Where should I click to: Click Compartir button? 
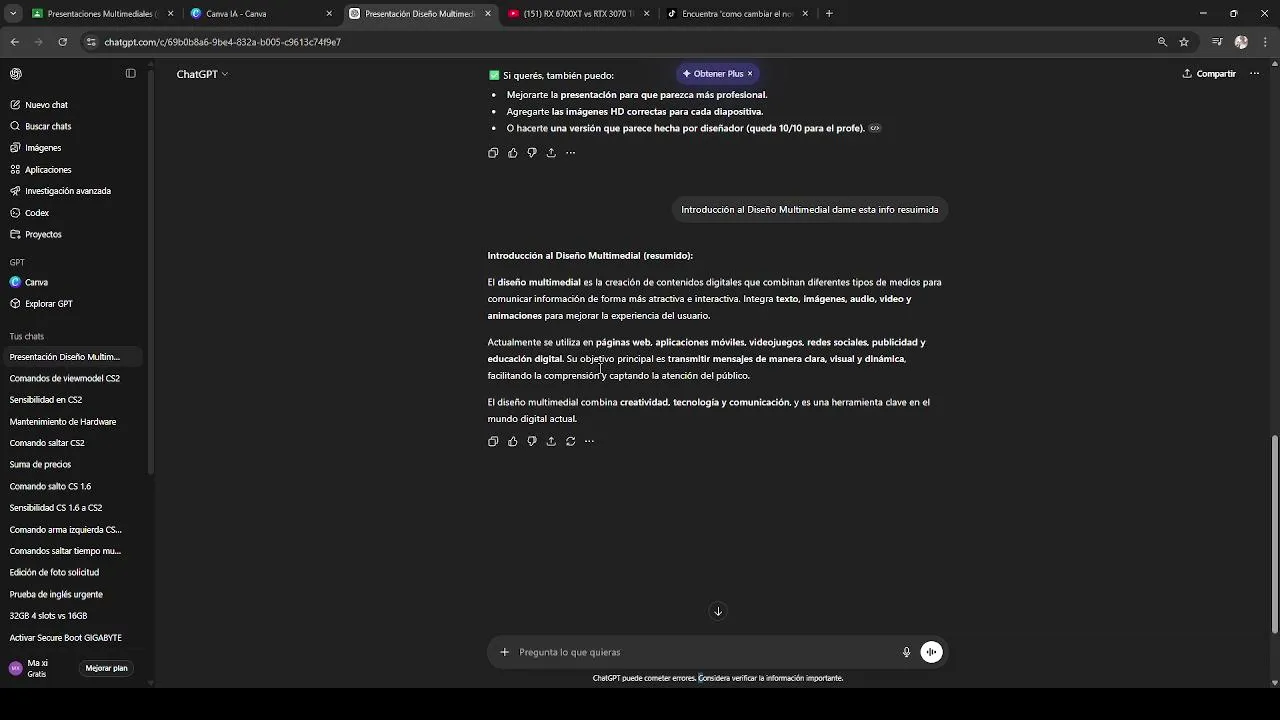point(1209,74)
